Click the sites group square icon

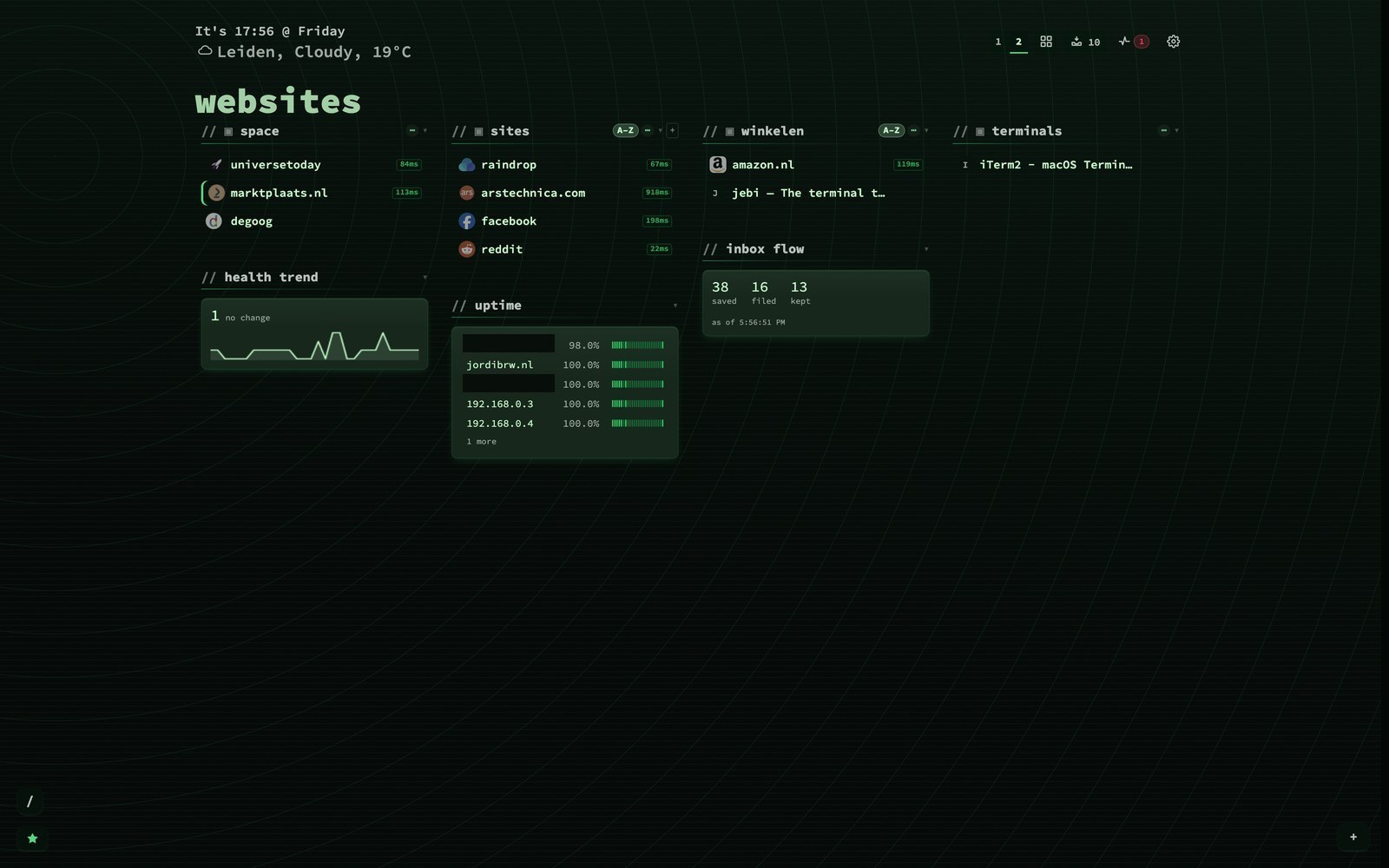[x=478, y=132]
